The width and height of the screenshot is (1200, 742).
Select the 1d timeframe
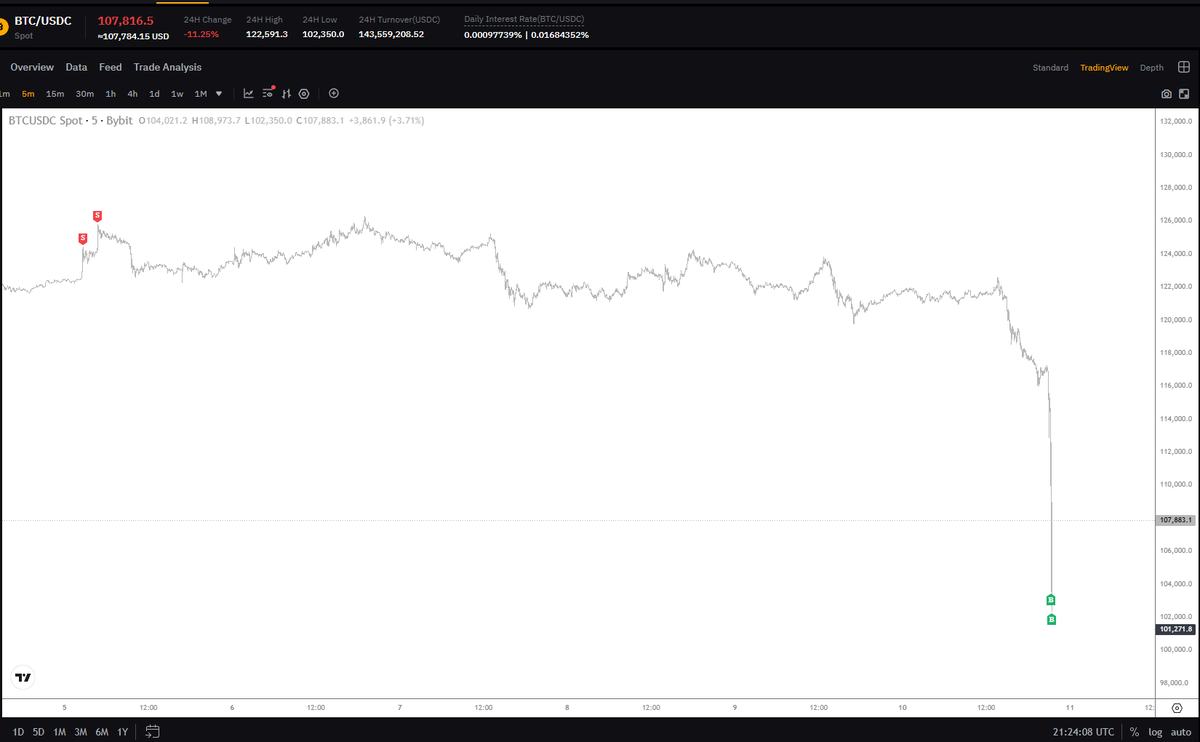(x=154, y=94)
